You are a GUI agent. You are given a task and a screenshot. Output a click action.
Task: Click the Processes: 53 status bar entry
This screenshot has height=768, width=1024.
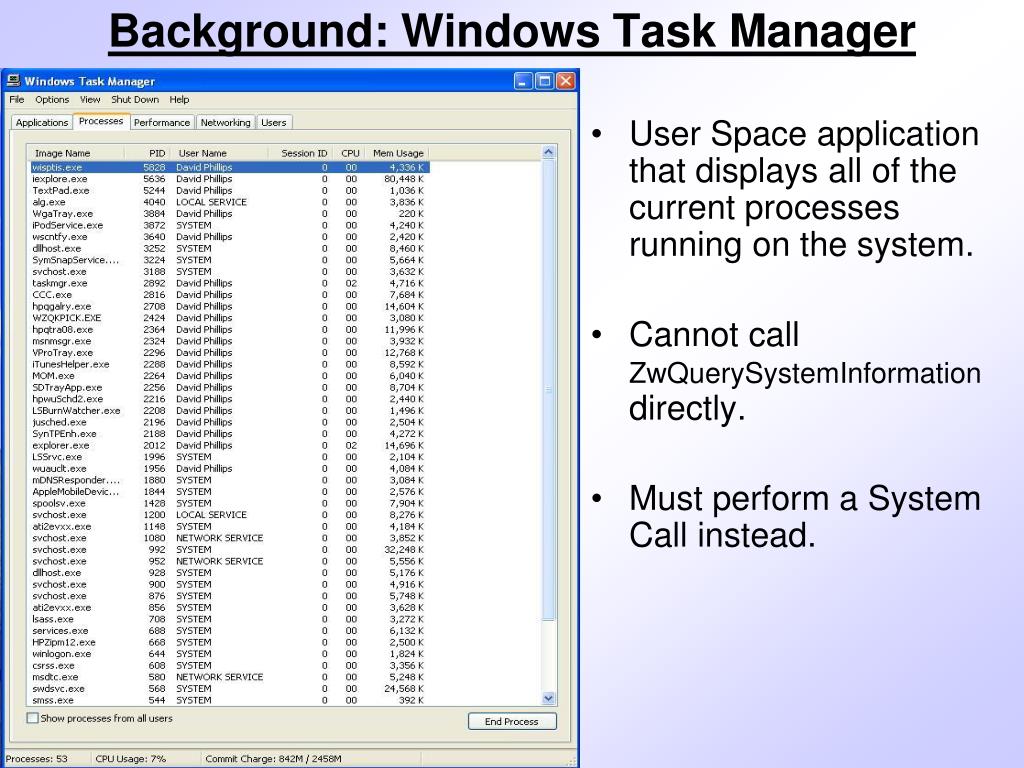click(37, 759)
